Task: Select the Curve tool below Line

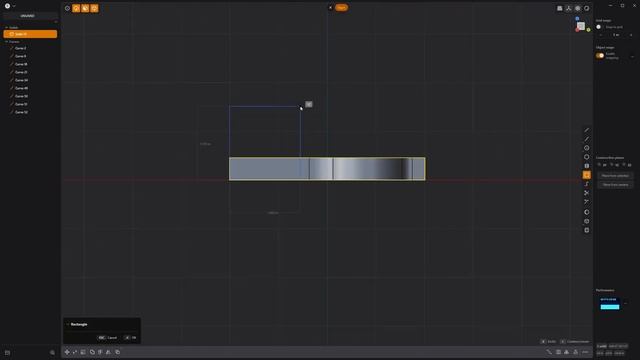Action: [587, 139]
